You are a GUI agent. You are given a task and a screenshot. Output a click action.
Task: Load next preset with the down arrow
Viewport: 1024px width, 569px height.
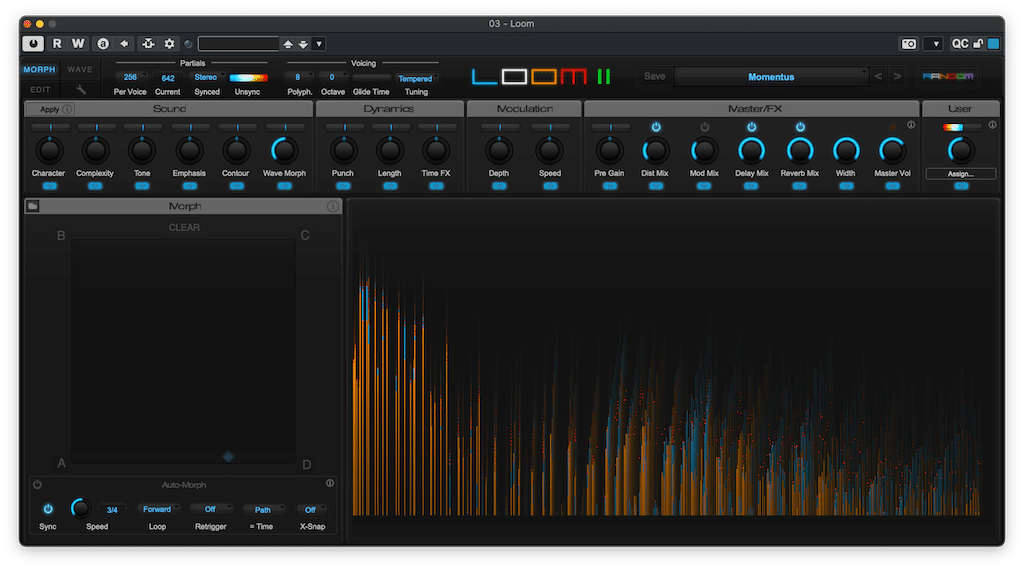tap(303, 44)
